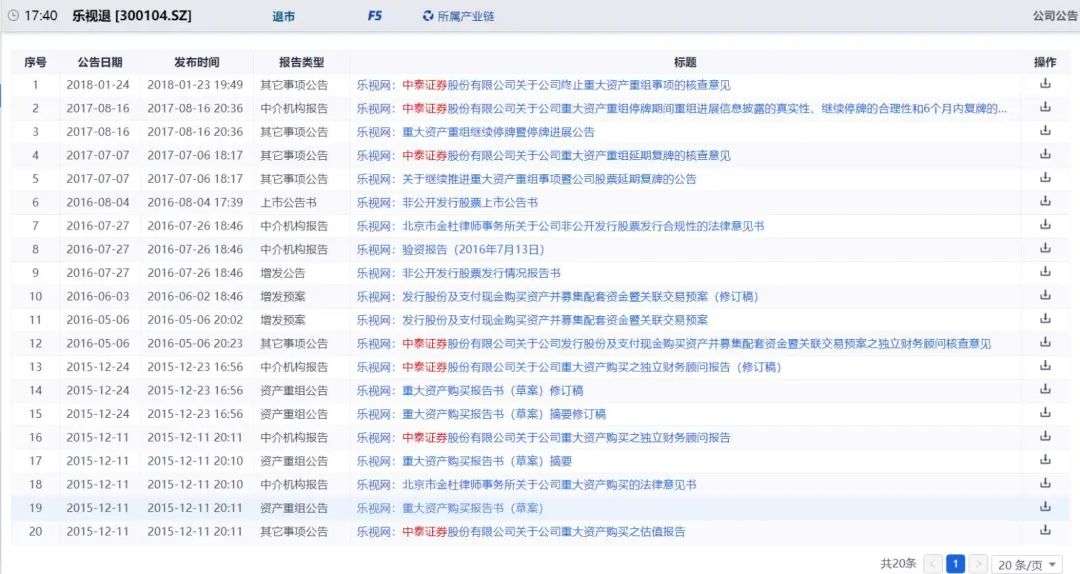The height and width of the screenshot is (574, 1080).
Task: Download the row 15 摘要修订稿 report
Action: (1045, 413)
